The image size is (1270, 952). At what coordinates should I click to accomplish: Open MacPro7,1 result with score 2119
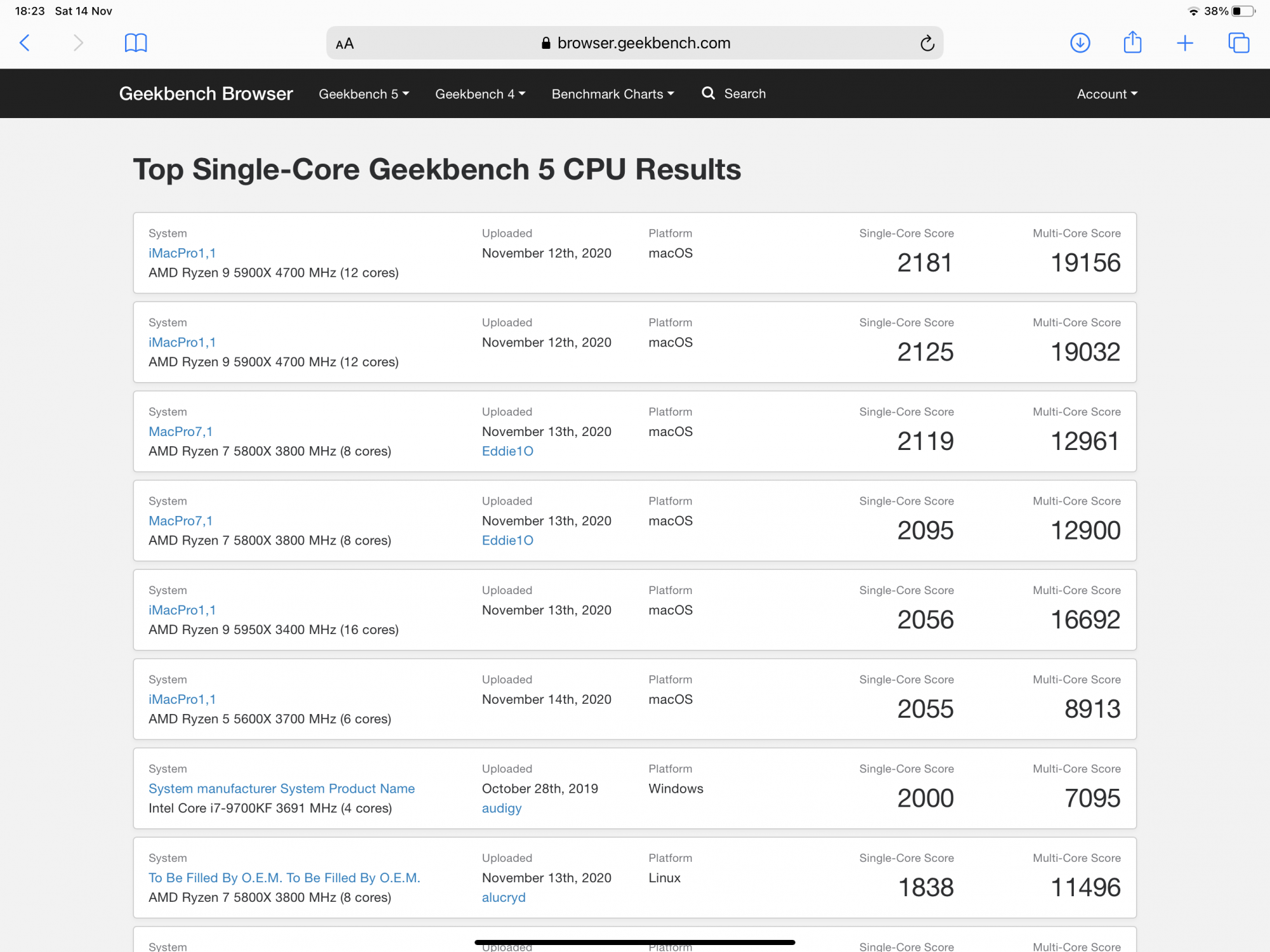tap(180, 432)
